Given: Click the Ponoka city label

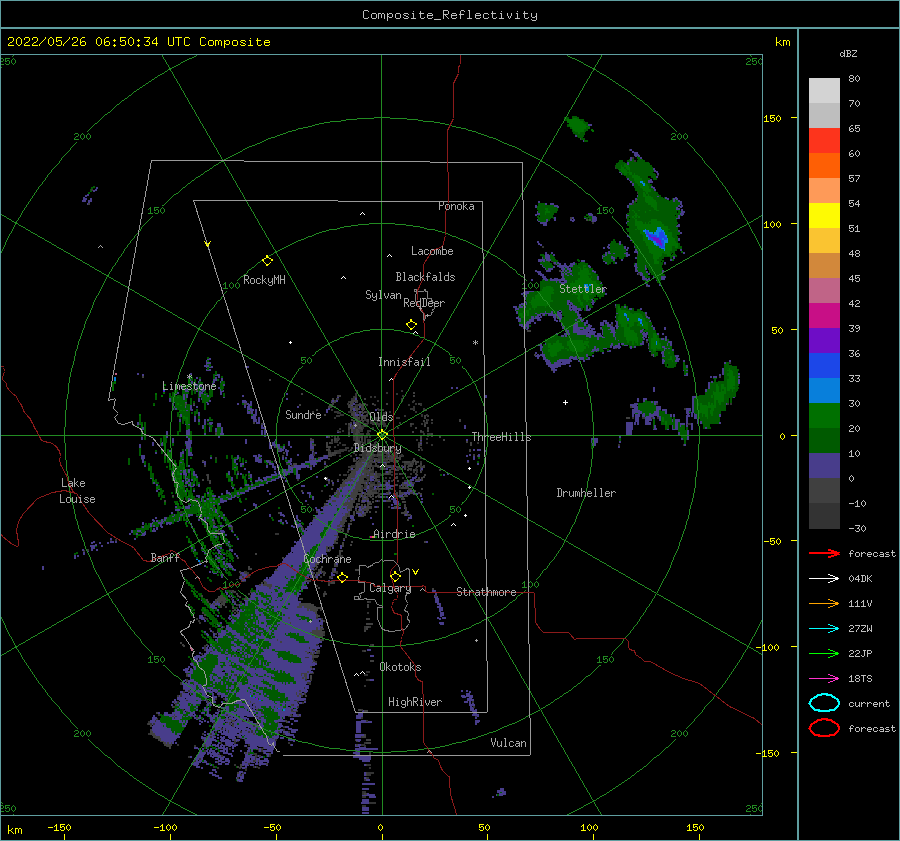Looking at the screenshot, I should [456, 206].
